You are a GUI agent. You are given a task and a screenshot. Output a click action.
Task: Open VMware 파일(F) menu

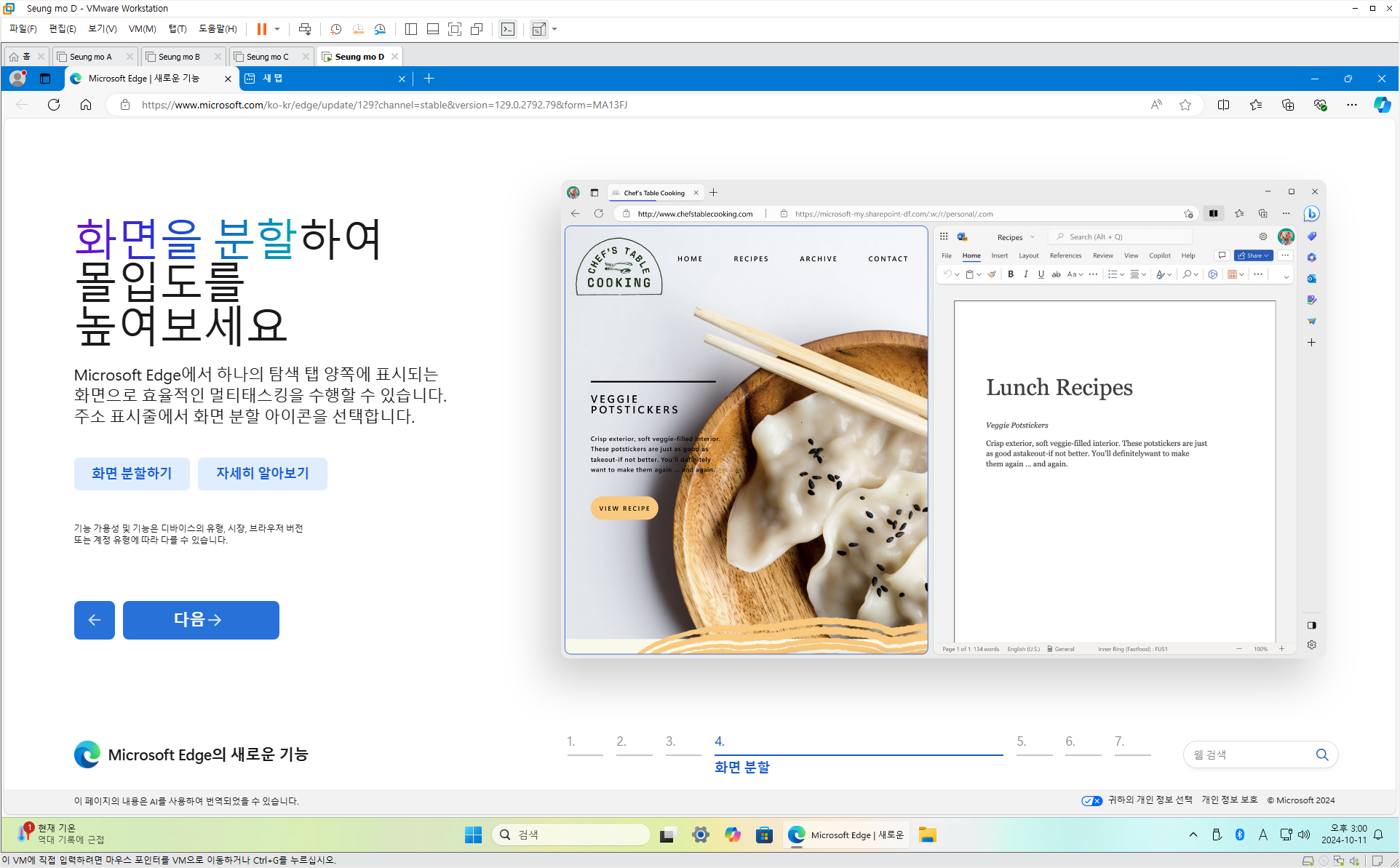[23, 29]
